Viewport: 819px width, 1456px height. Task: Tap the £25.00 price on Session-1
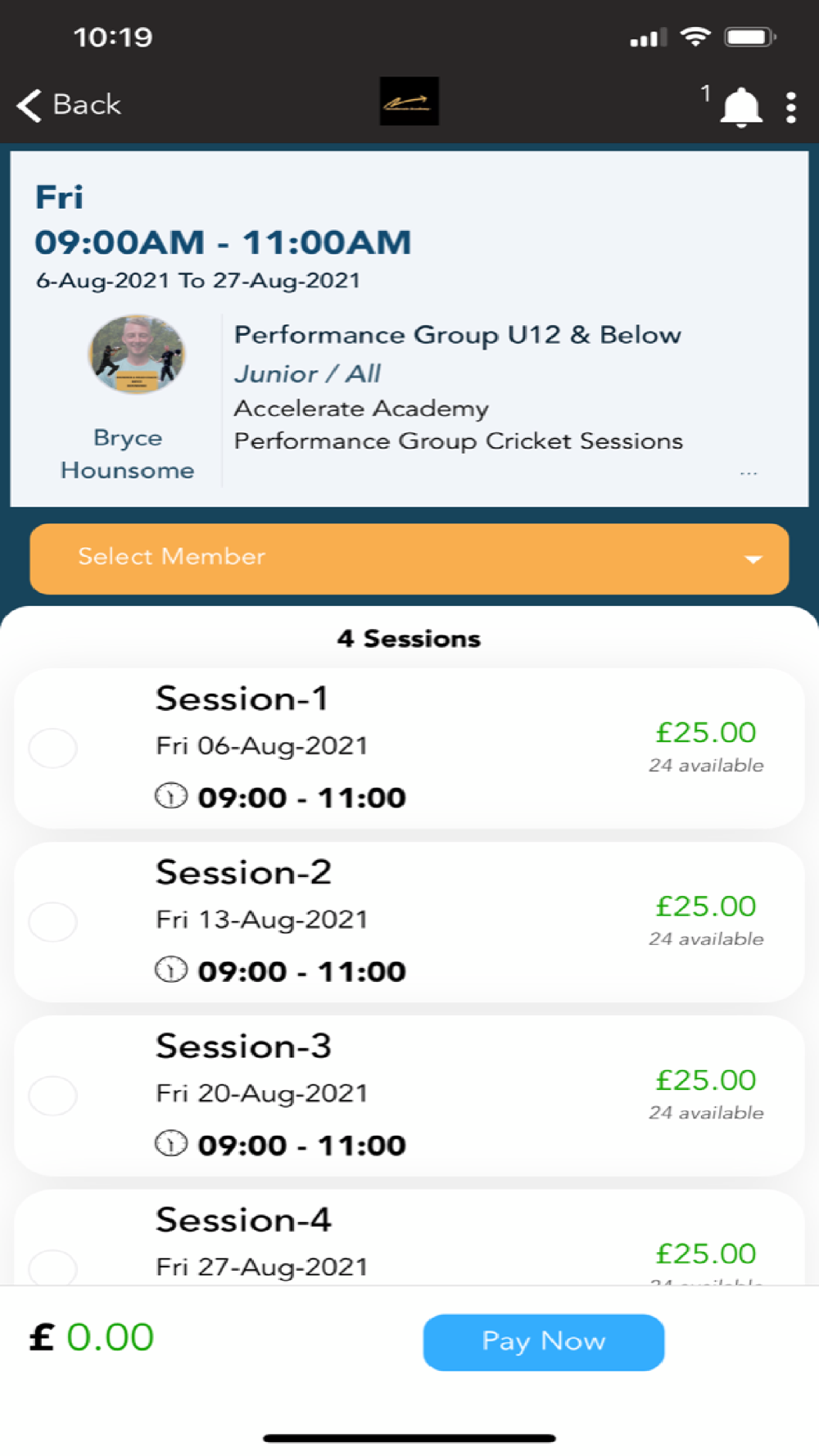[705, 732]
